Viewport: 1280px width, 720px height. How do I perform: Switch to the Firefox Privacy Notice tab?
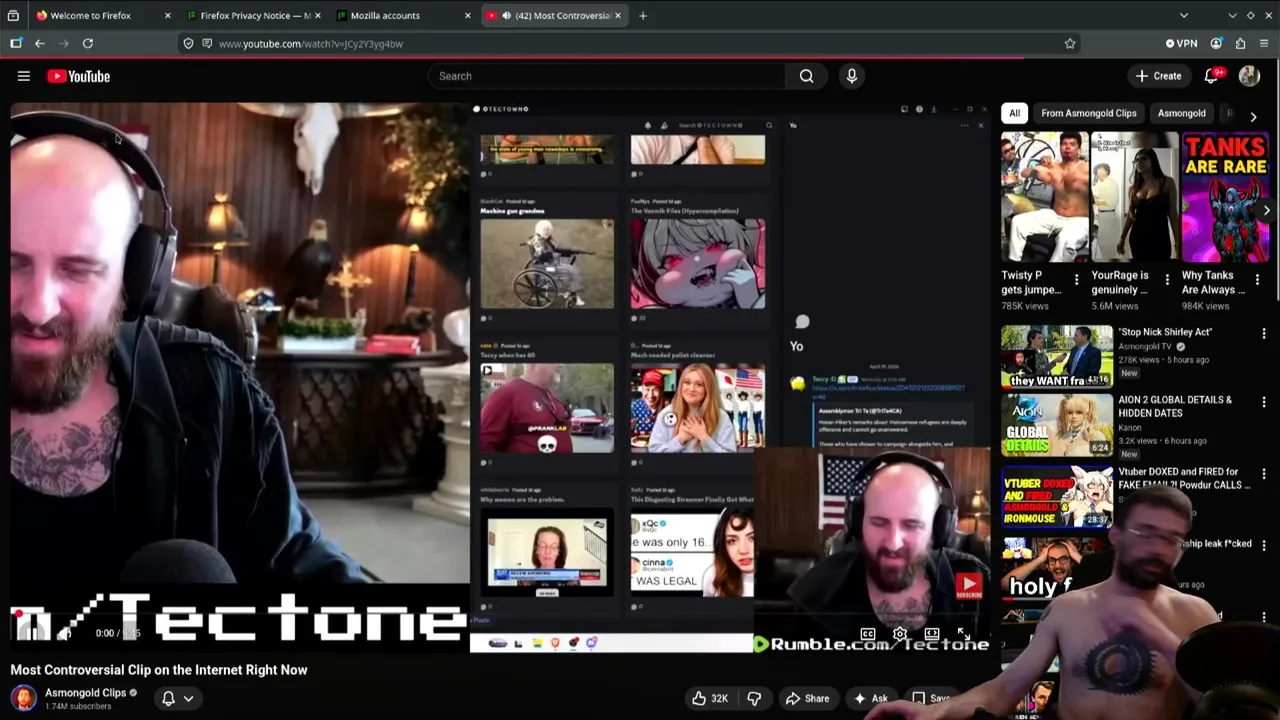pos(253,15)
